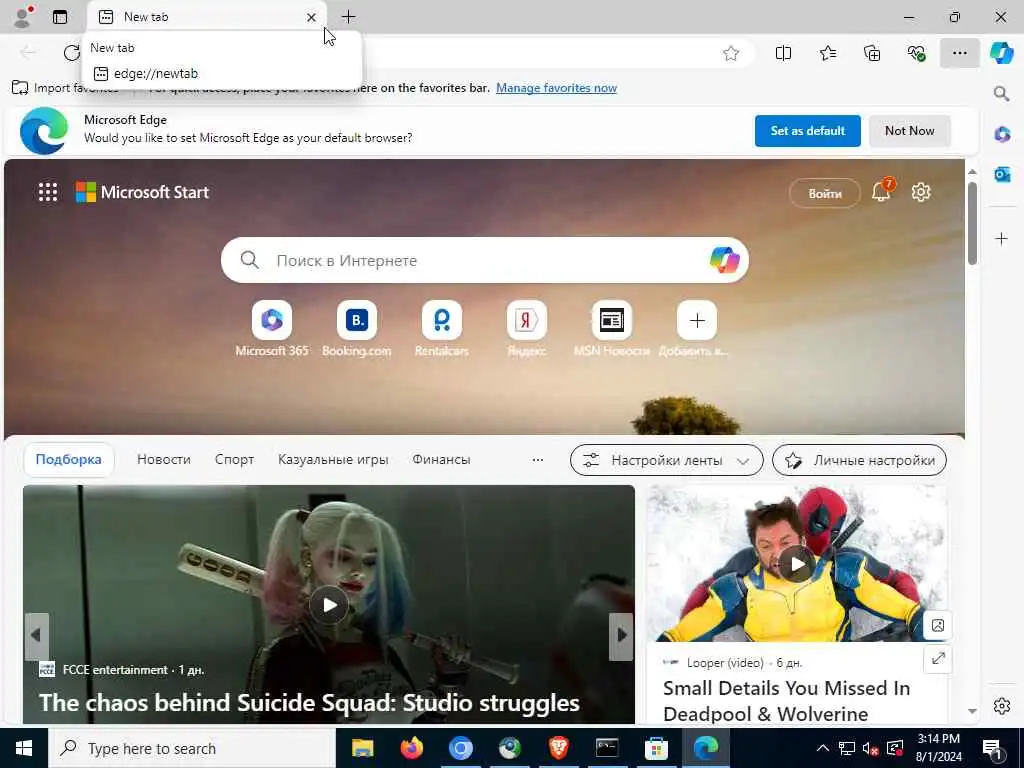The width and height of the screenshot is (1024, 768).
Task: Expand Настройки ленты dropdown
Action: [666, 460]
